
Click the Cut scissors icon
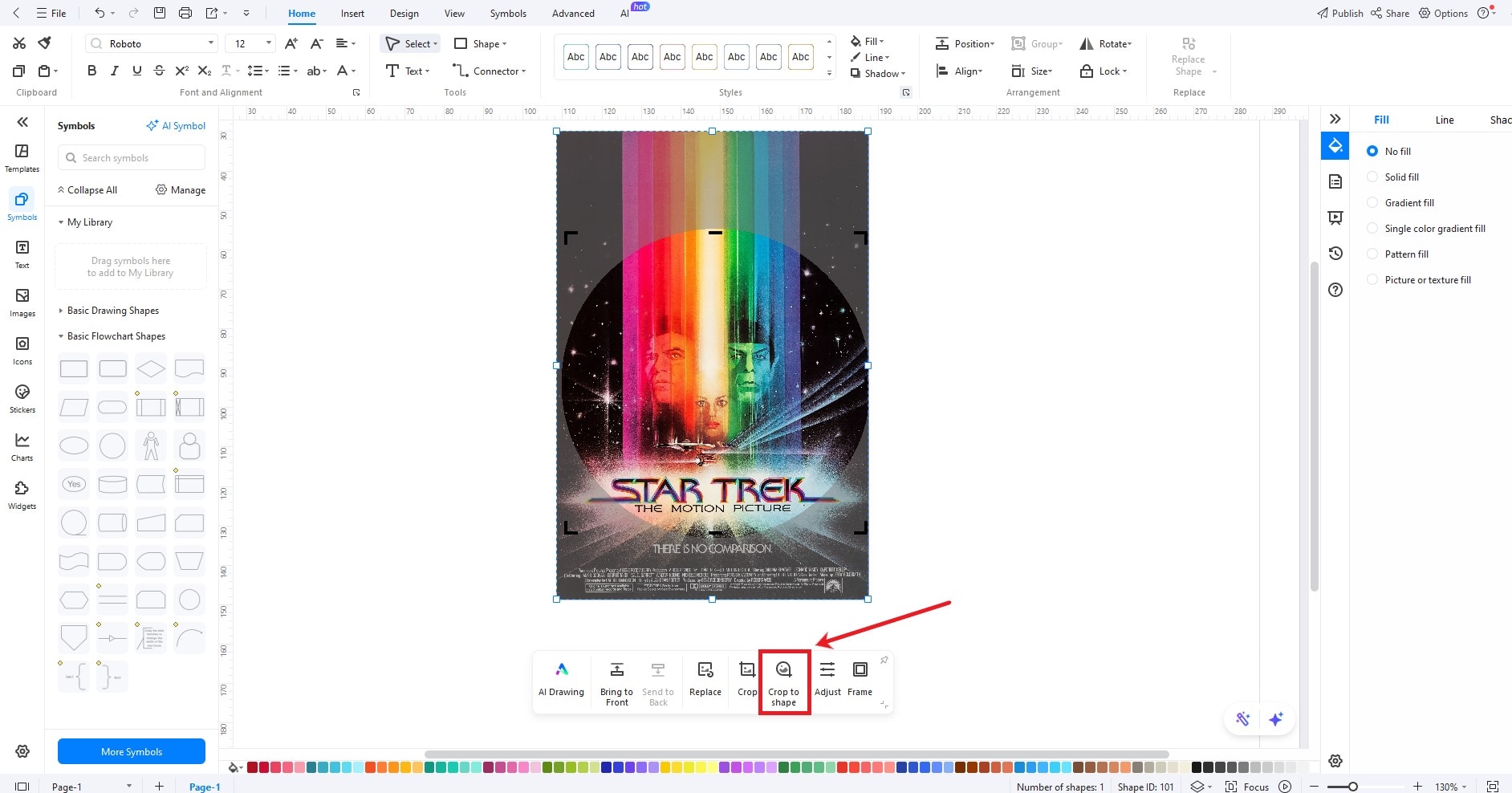19,43
